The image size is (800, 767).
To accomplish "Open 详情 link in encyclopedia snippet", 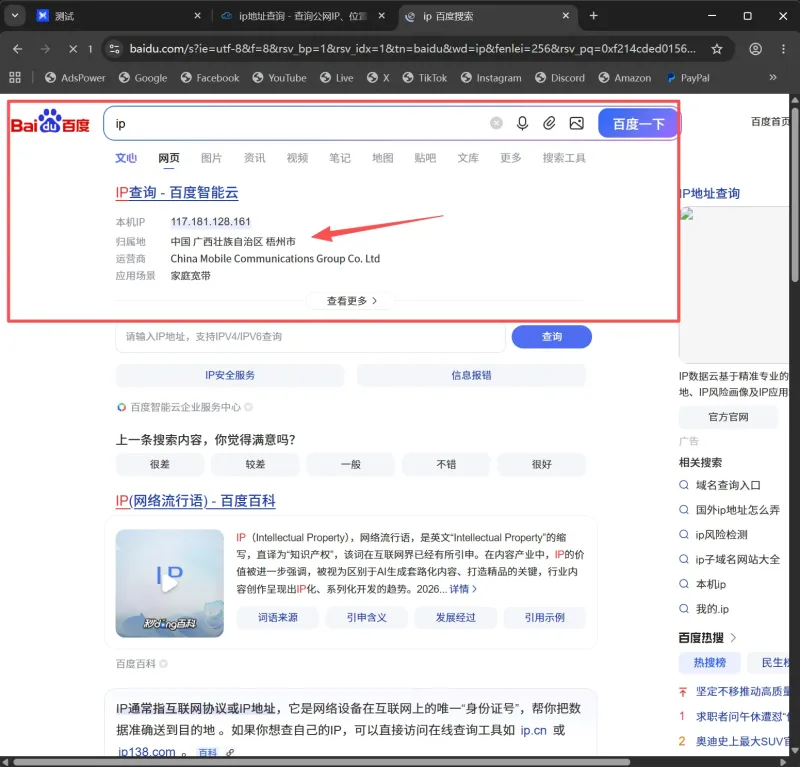I will [463, 589].
